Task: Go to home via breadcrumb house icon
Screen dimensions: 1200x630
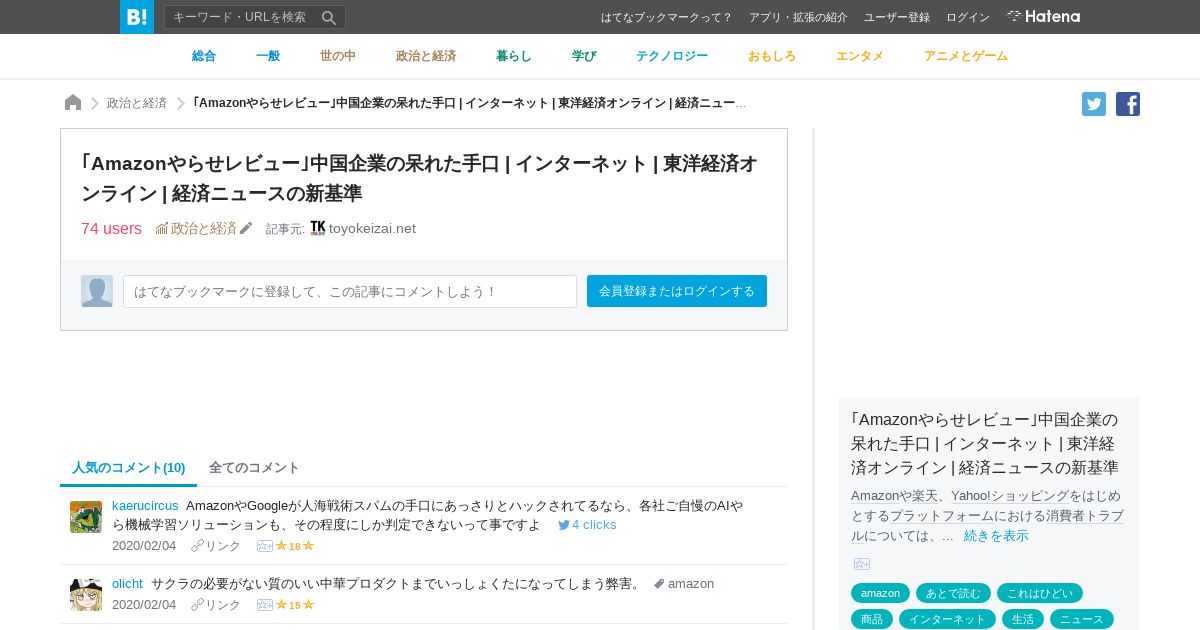Action: point(73,103)
